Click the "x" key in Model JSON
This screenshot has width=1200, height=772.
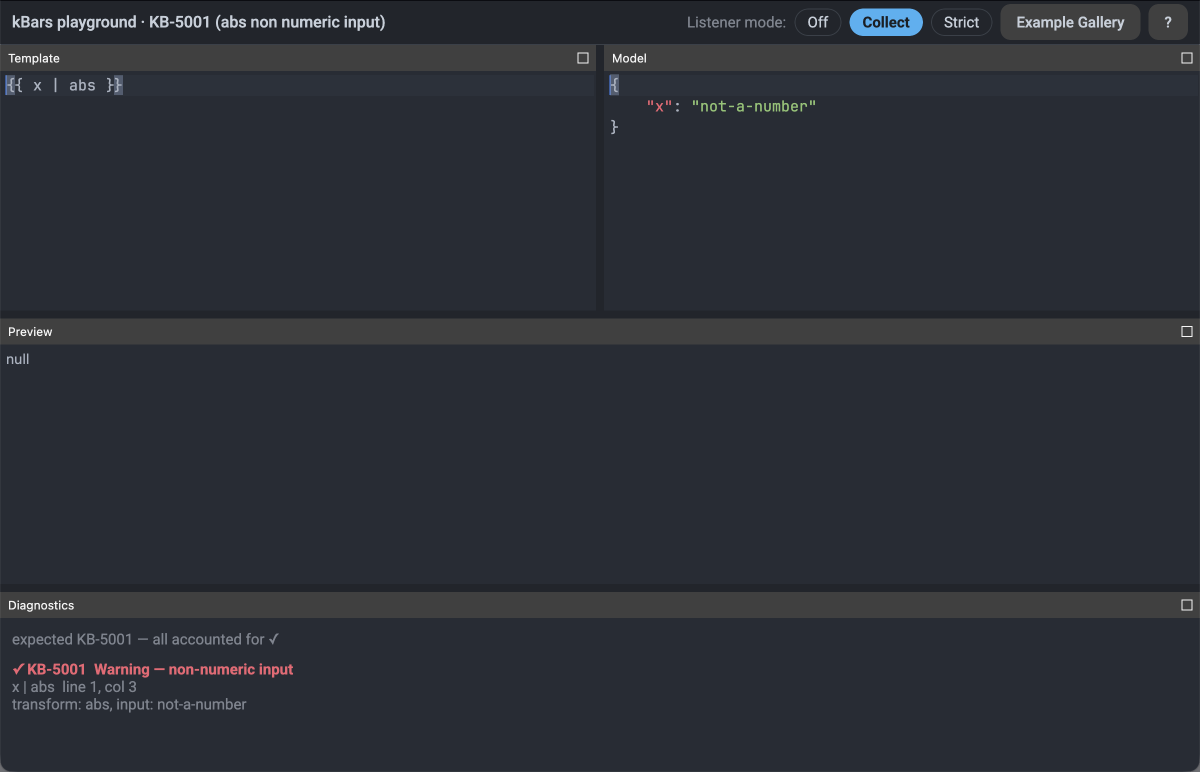(659, 106)
